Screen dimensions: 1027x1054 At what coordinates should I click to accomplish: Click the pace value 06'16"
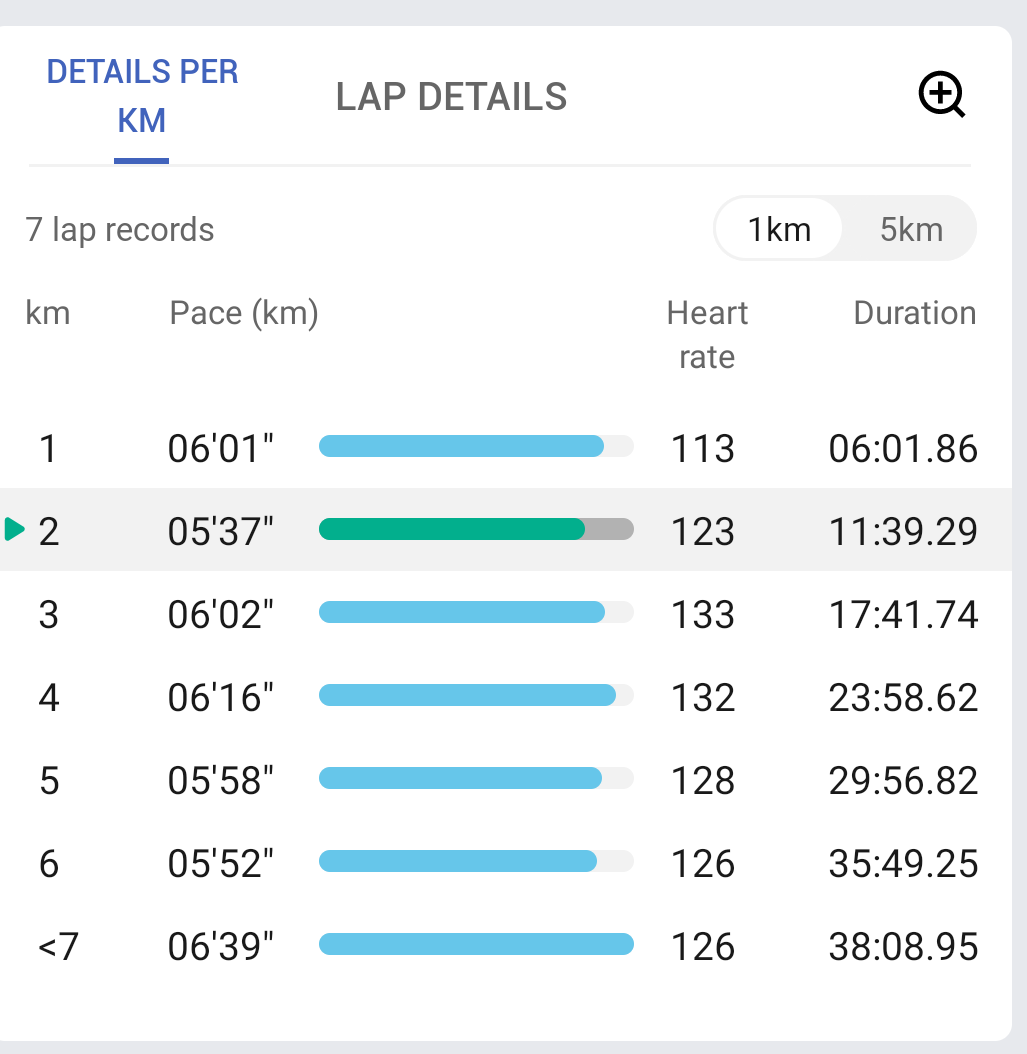pyautogui.click(x=220, y=697)
